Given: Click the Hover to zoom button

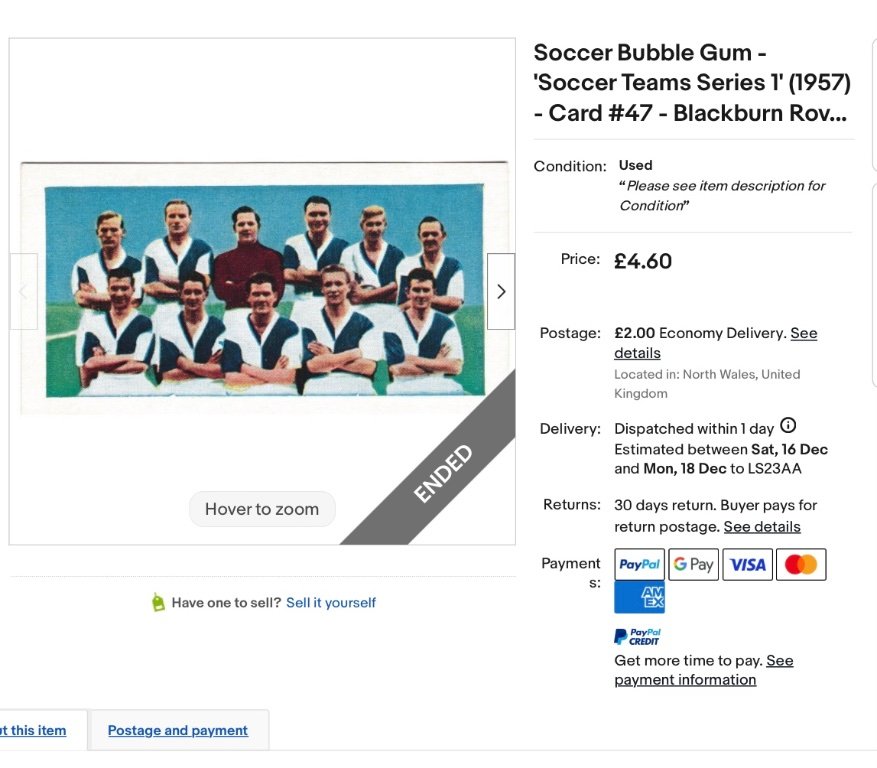Looking at the screenshot, I should (262, 509).
